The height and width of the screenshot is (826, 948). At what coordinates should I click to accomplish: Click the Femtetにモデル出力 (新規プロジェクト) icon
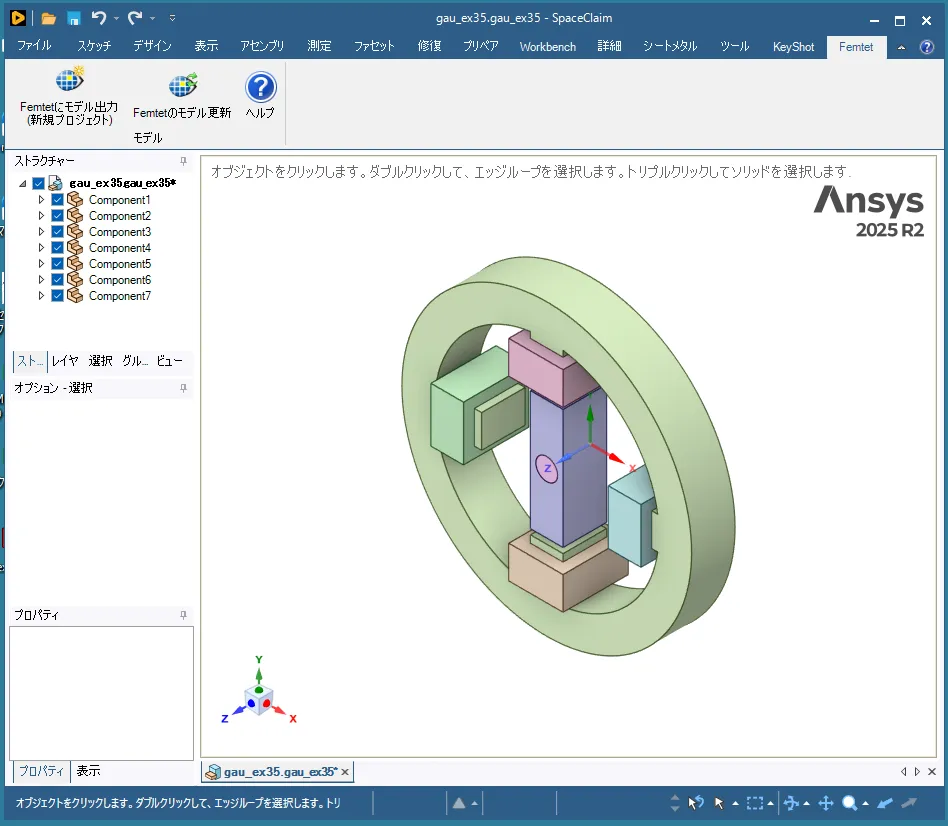click(70, 80)
